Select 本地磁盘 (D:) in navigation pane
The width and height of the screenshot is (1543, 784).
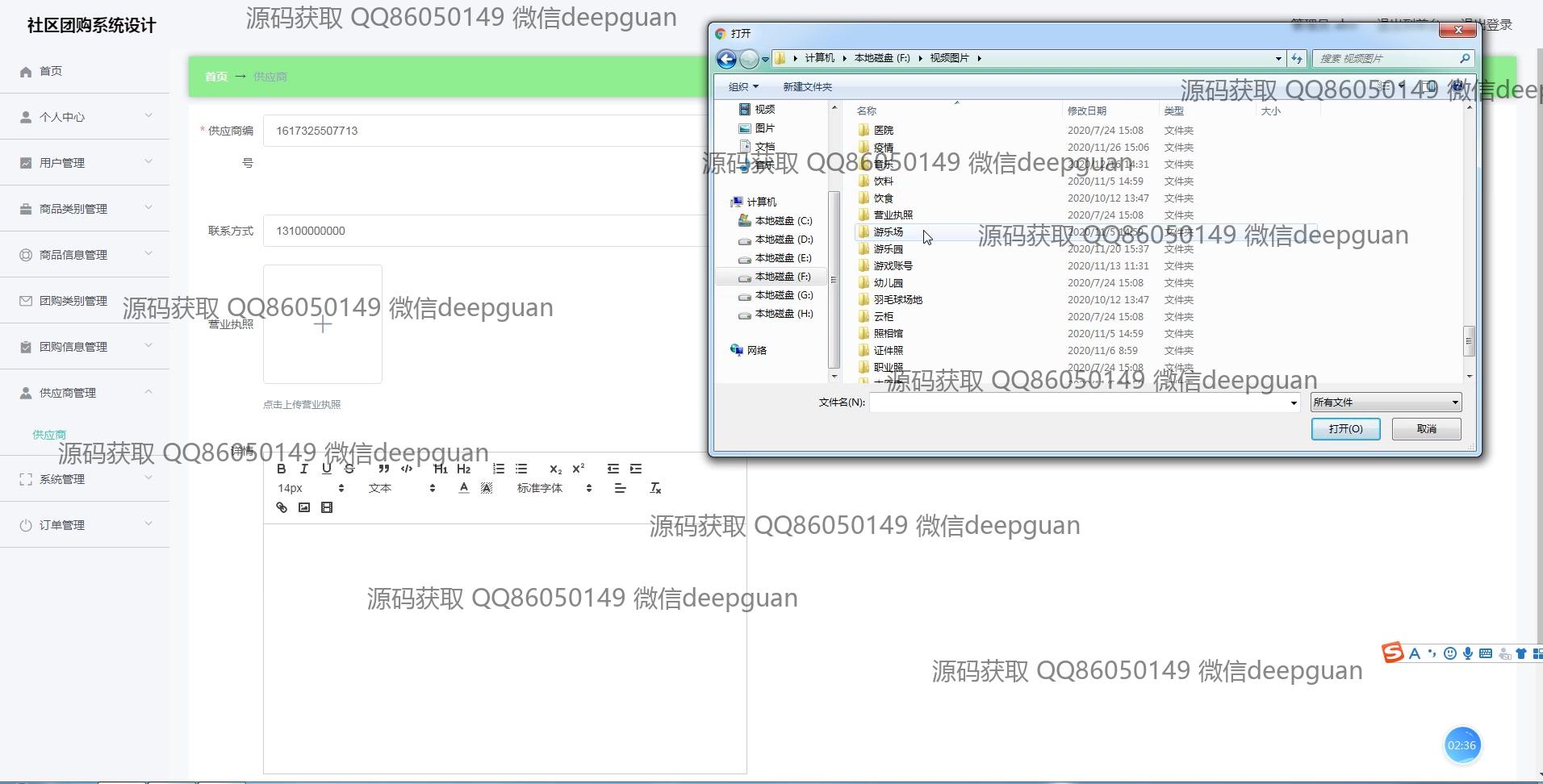784,240
